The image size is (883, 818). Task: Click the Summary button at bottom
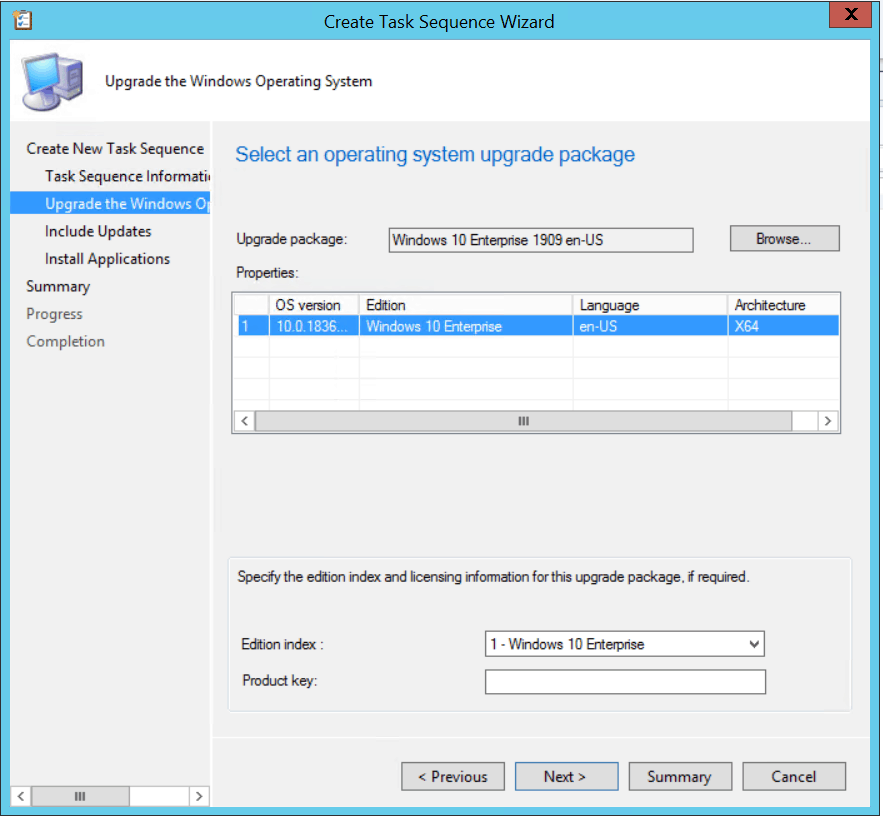pos(680,776)
